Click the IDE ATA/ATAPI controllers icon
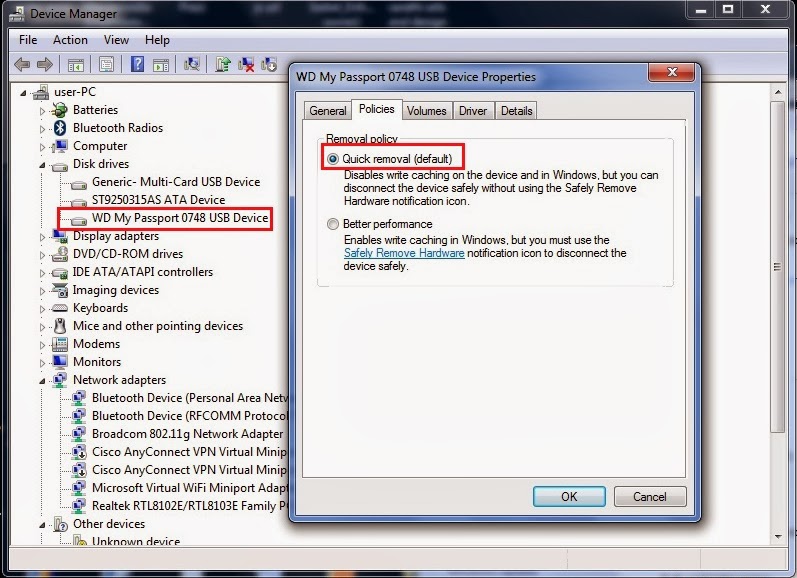797x578 pixels. [x=59, y=273]
